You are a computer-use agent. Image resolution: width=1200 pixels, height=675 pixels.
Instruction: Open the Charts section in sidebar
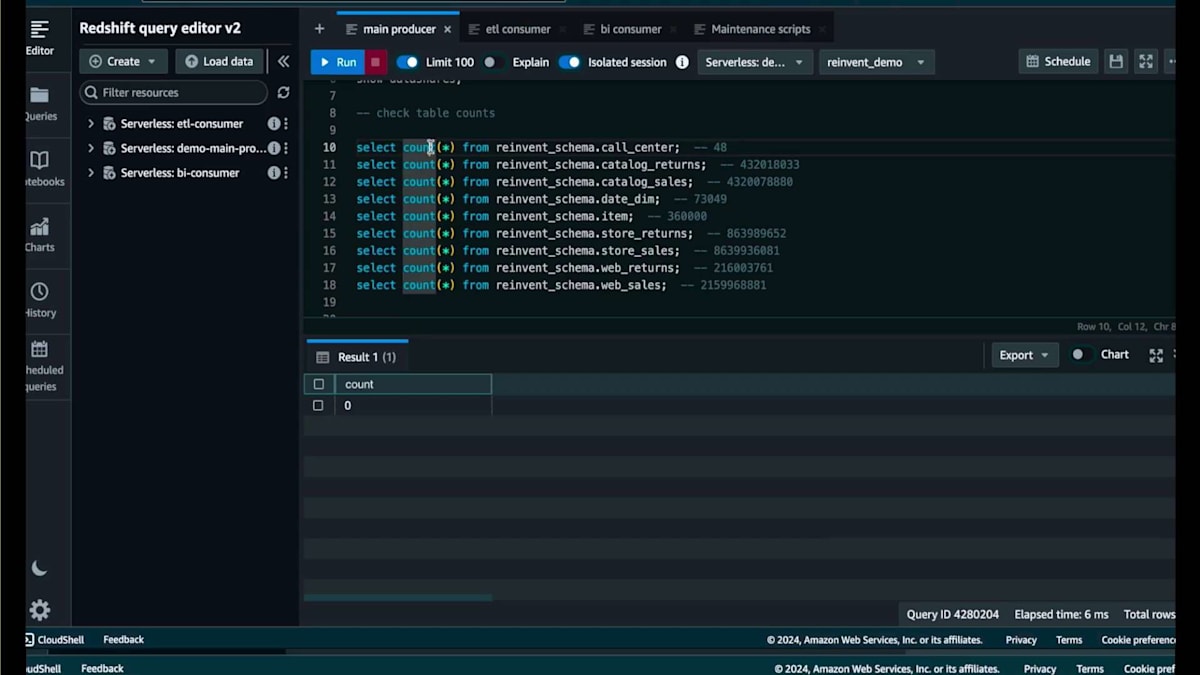tap(40, 235)
